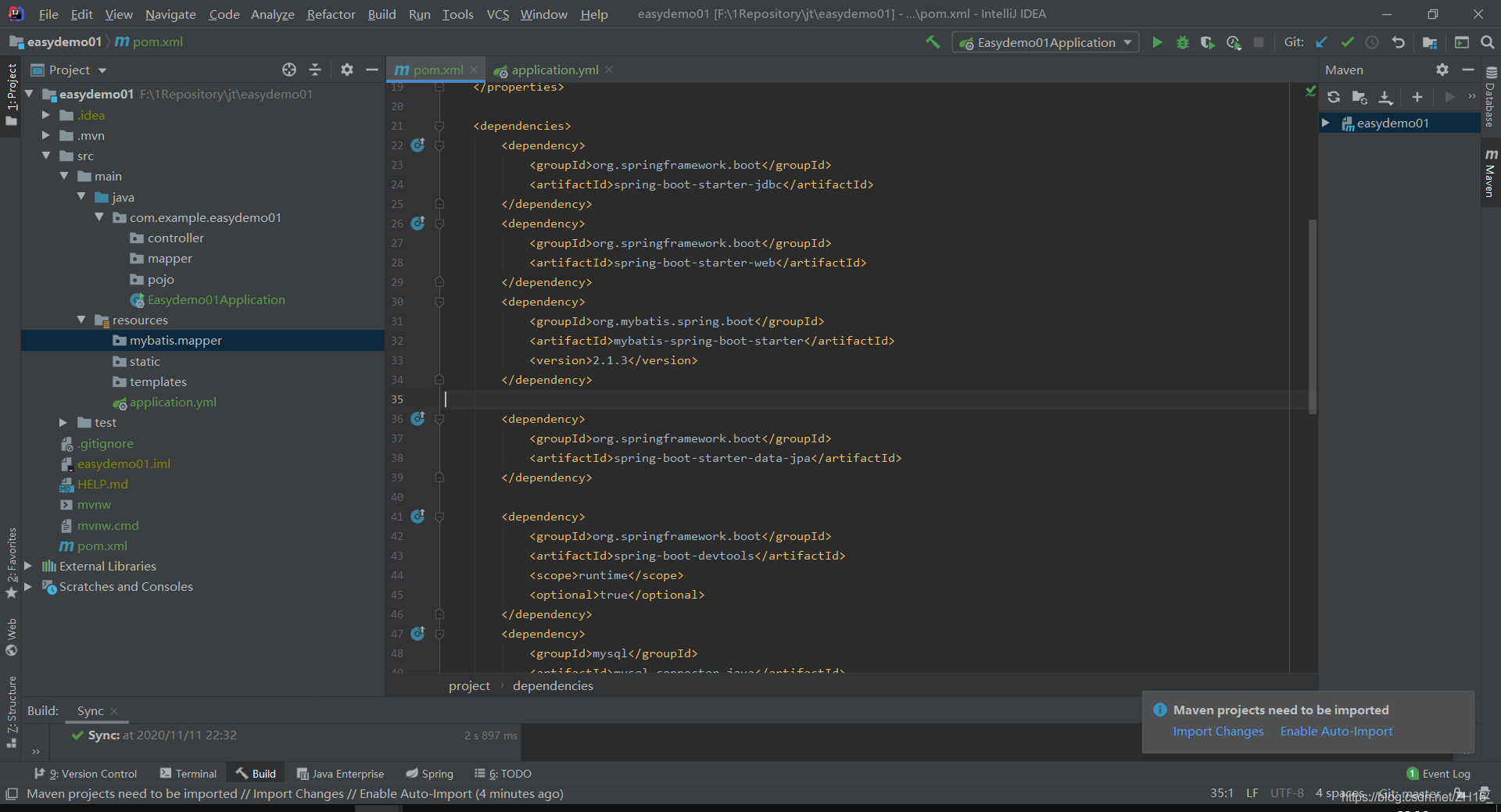Click the Import Changes link
The height and width of the screenshot is (812, 1501).
(x=1218, y=732)
